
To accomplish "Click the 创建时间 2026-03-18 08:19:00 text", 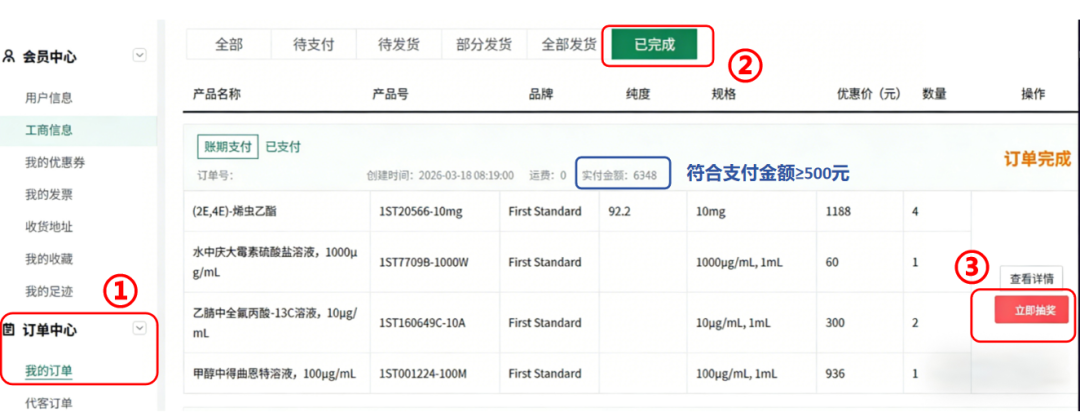I will (x=440, y=176).
